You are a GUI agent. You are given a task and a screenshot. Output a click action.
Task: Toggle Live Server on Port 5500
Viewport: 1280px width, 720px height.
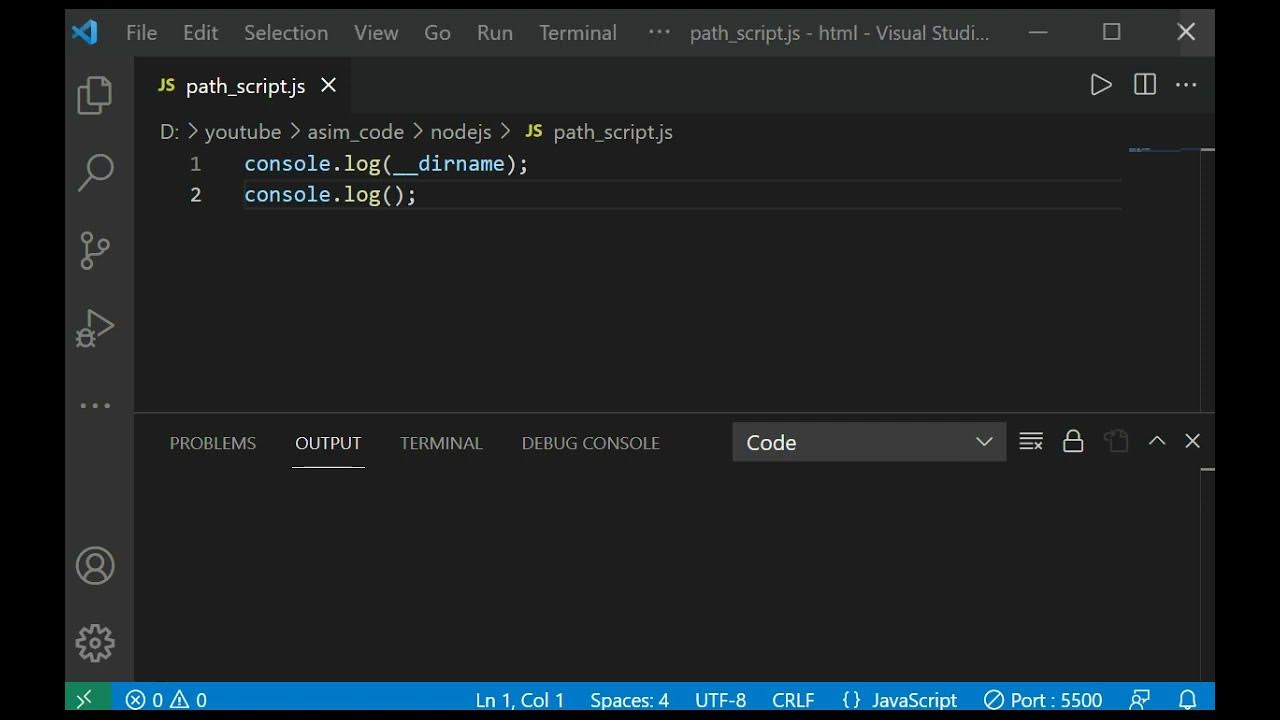(x=1043, y=700)
